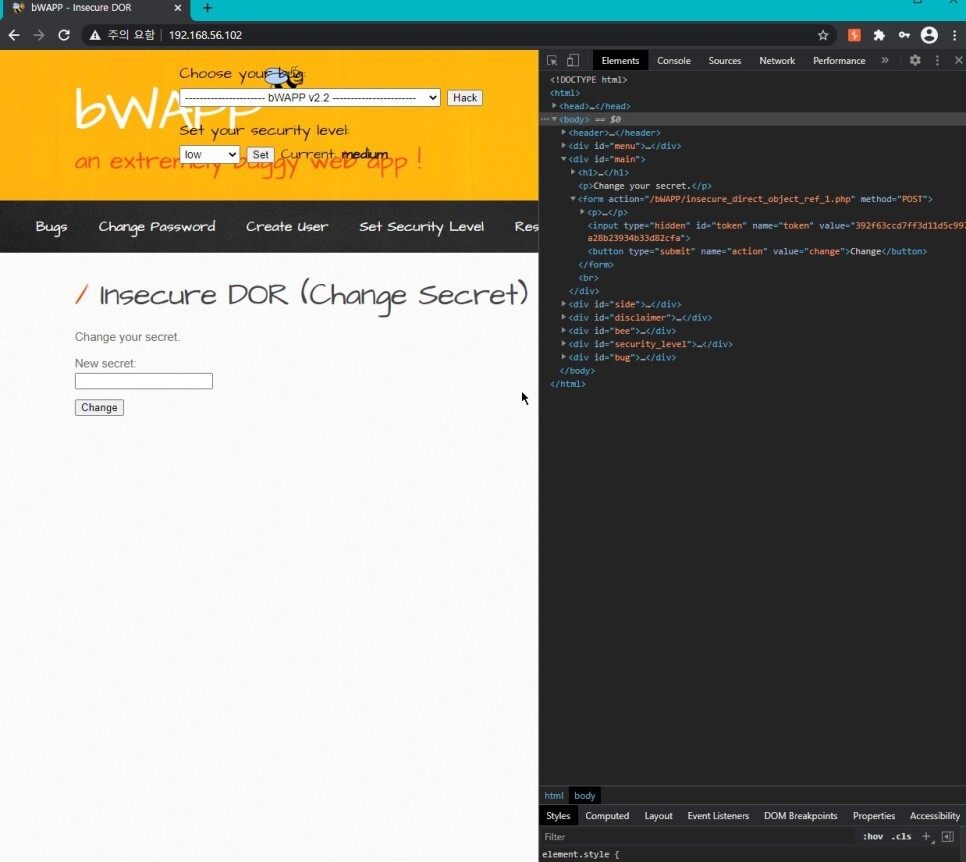The width and height of the screenshot is (966, 862).
Task: Open the Network tab
Action: click(x=777, y=60)
